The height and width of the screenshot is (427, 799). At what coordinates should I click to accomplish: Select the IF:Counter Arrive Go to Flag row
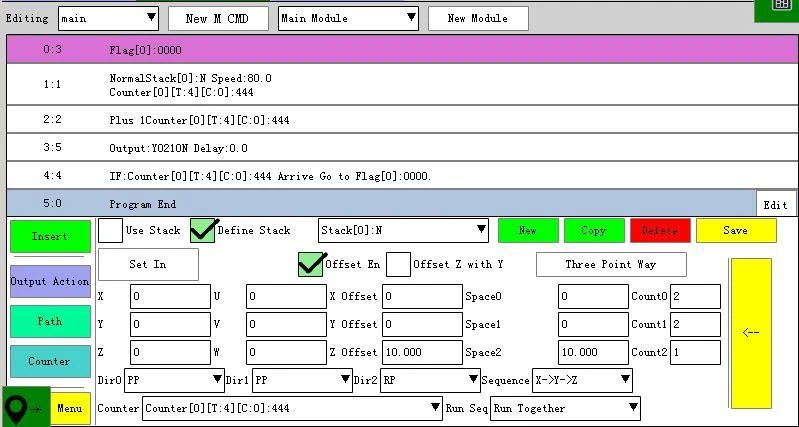(403, 176)
